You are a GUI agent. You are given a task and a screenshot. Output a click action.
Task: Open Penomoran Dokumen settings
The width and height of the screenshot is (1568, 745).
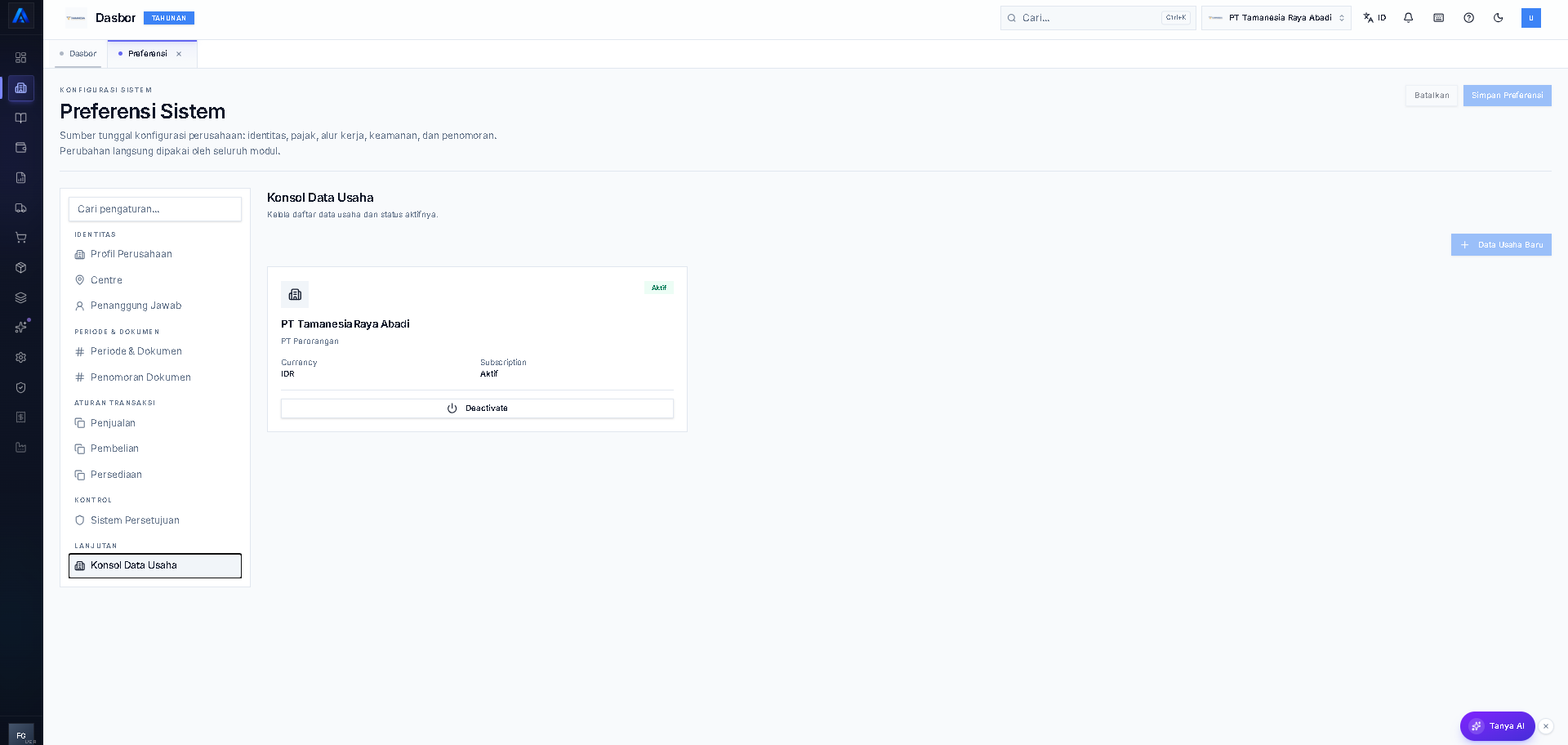tap(155, 377)
